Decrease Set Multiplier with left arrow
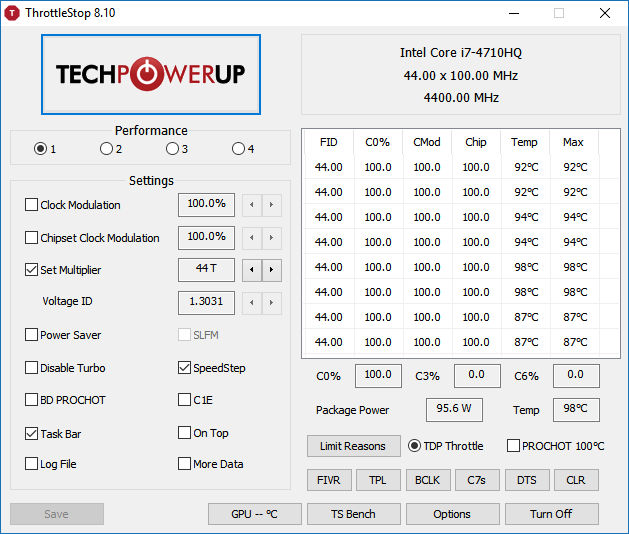This screenshot has width=629, height=534. click(x=252, y=270)
